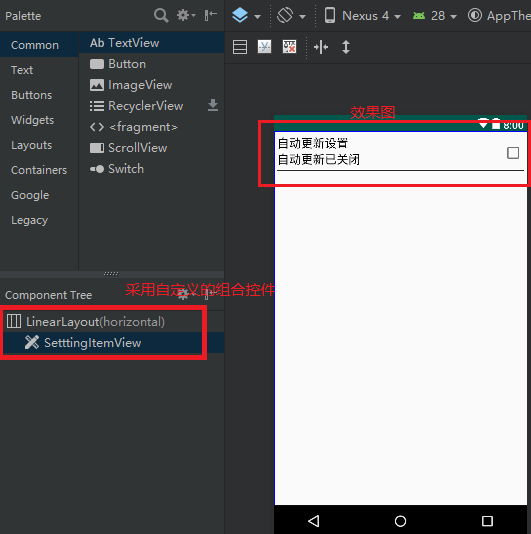Image resolution: width=531 pixels, height=534 pixels.
Task: Click the splitter grip between Palette and Component Tree
Action: pyautogui.click(x=111, y=273)
